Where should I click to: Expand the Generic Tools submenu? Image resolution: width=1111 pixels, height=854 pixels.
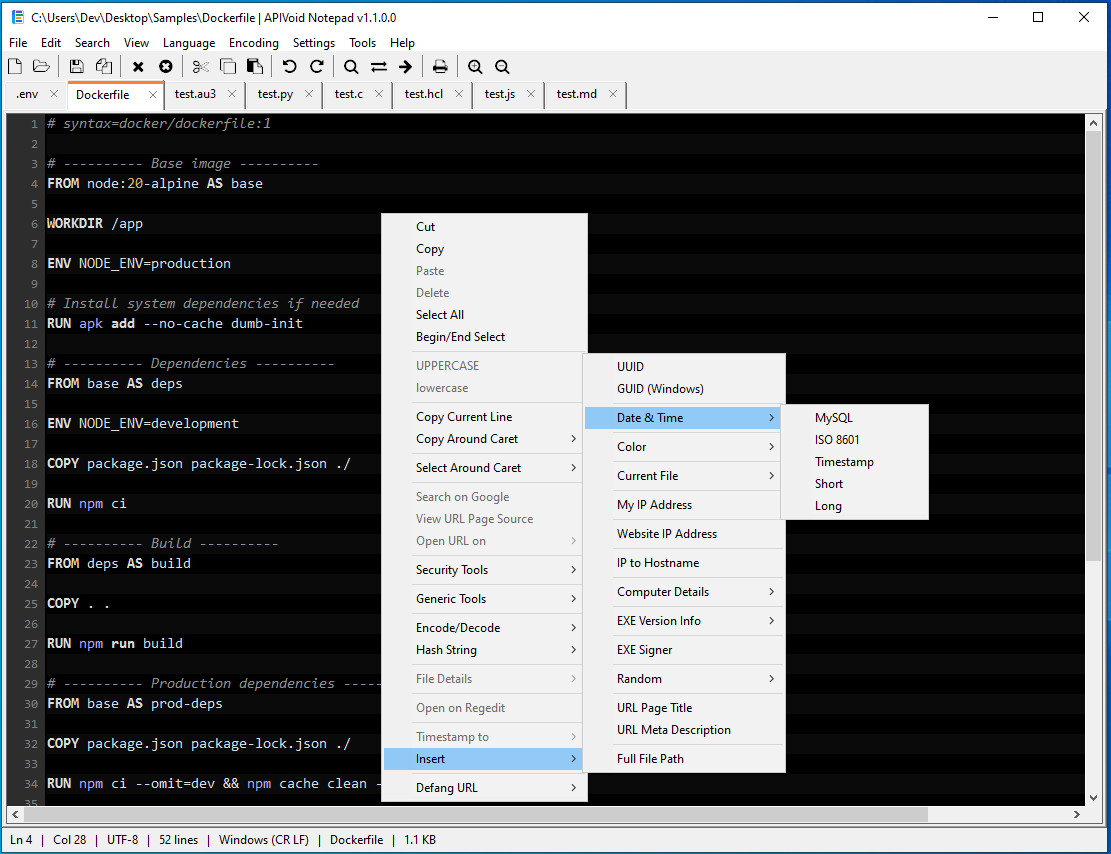tap(485, 599)
